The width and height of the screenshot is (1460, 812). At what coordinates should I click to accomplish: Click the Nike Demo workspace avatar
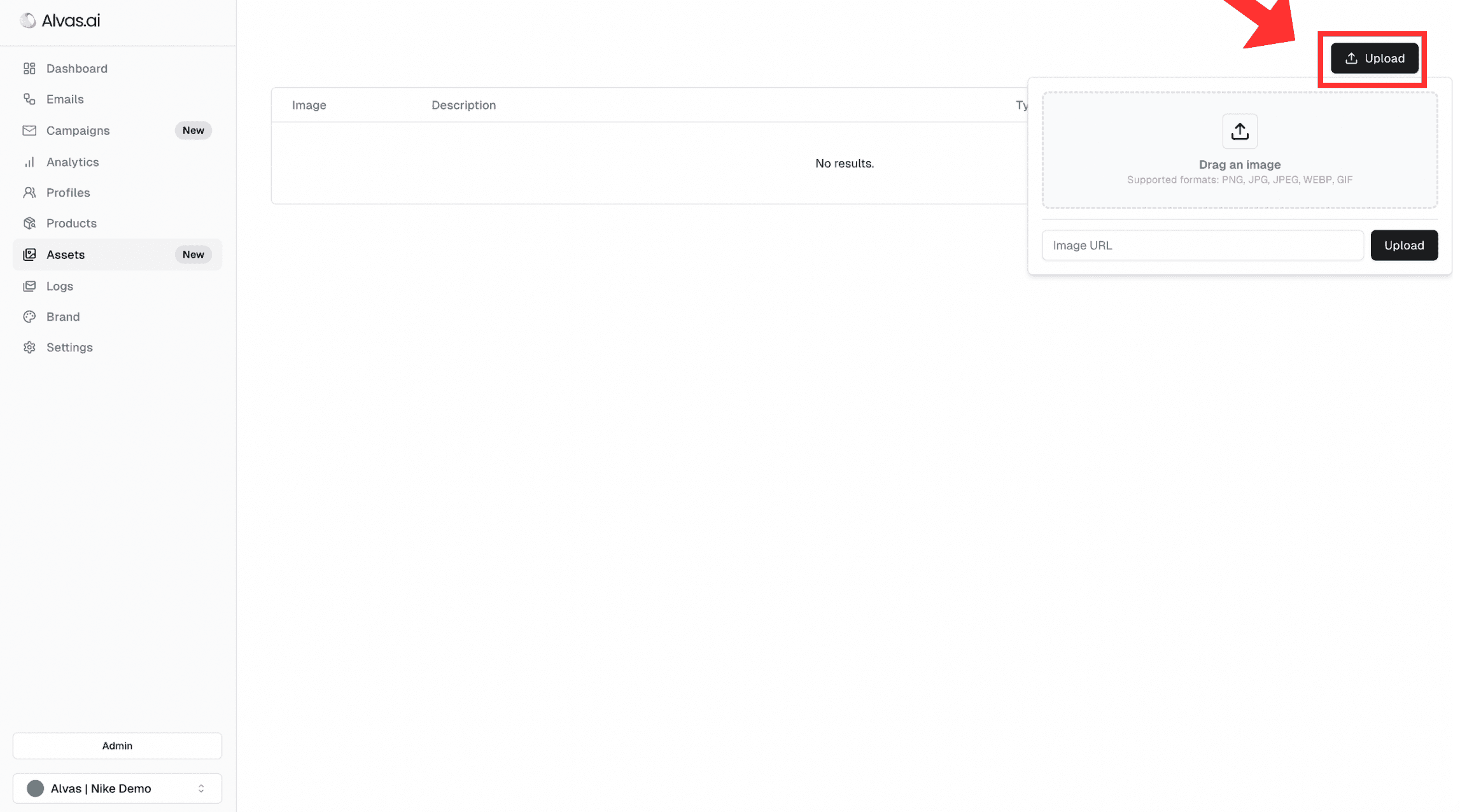click(x=36, y=788)
